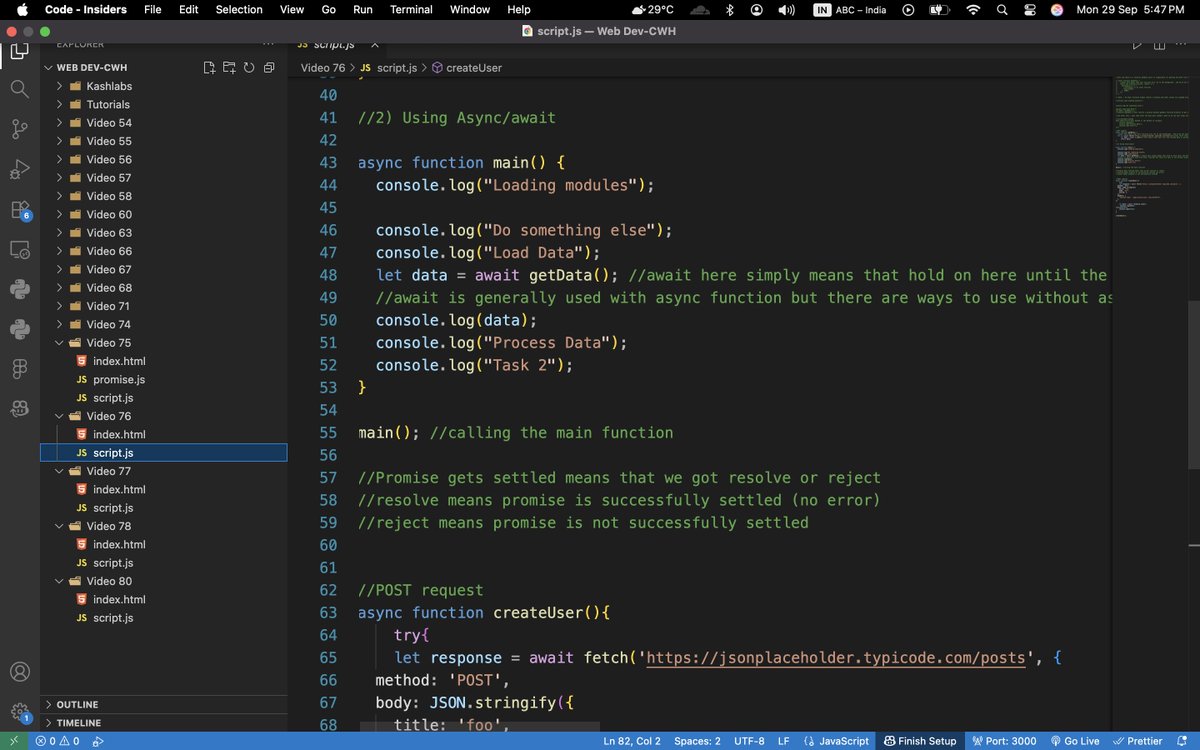
Task: Run the file using editor play button
Action: tap(1137, 44)
